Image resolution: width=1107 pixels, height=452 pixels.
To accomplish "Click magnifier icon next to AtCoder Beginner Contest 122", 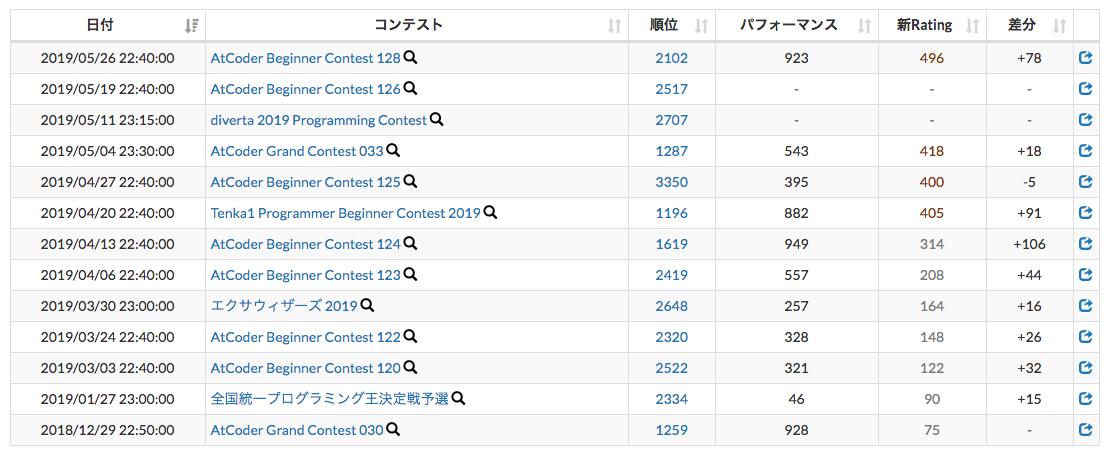I will tap(410, 336).
